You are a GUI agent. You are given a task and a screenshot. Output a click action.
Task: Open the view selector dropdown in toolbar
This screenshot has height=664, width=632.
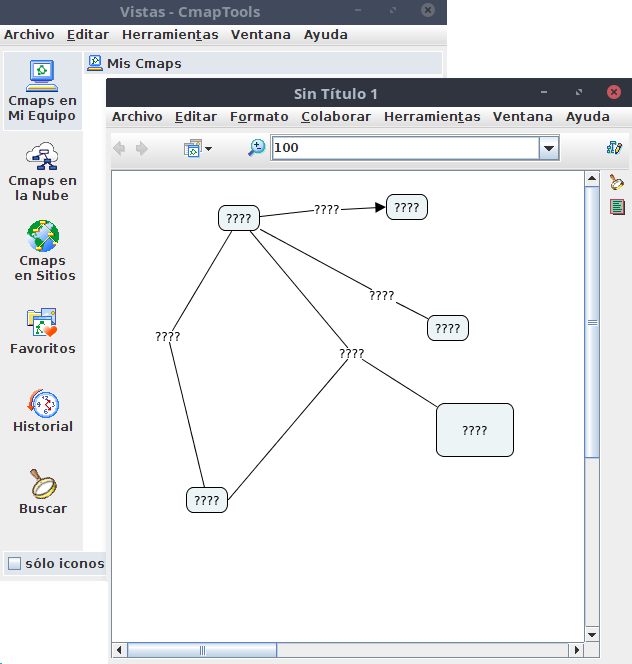point(197,148)
